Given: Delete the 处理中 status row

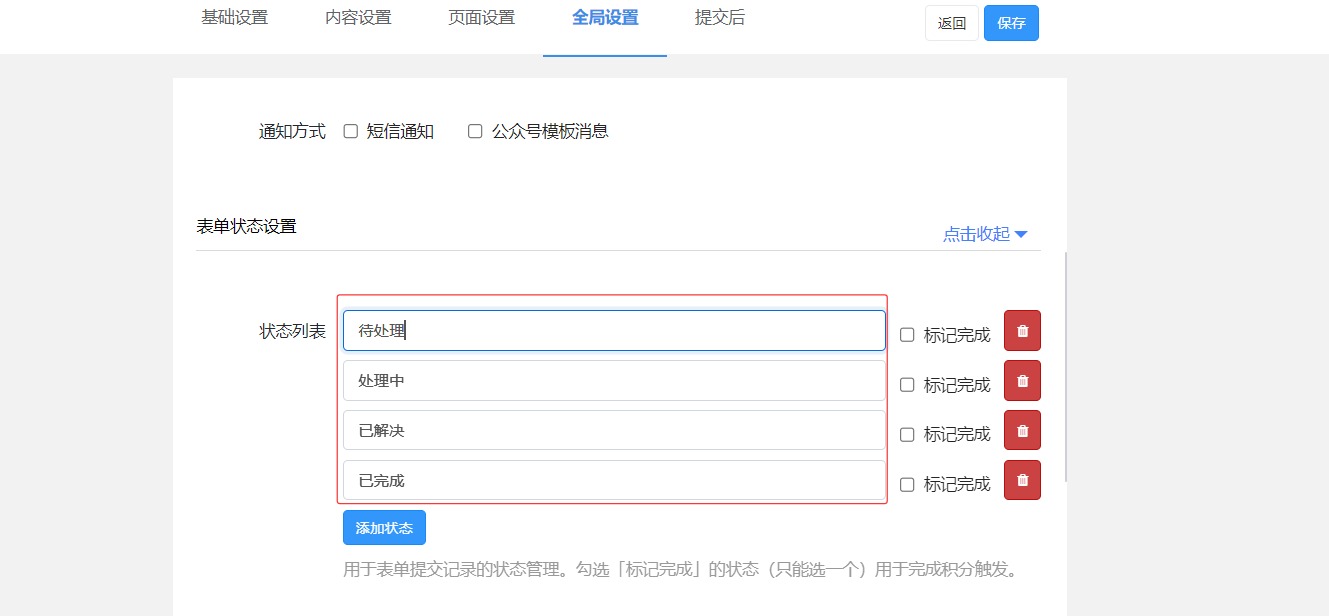Looking at the screenshot, I should click(x=1022, y=381).
